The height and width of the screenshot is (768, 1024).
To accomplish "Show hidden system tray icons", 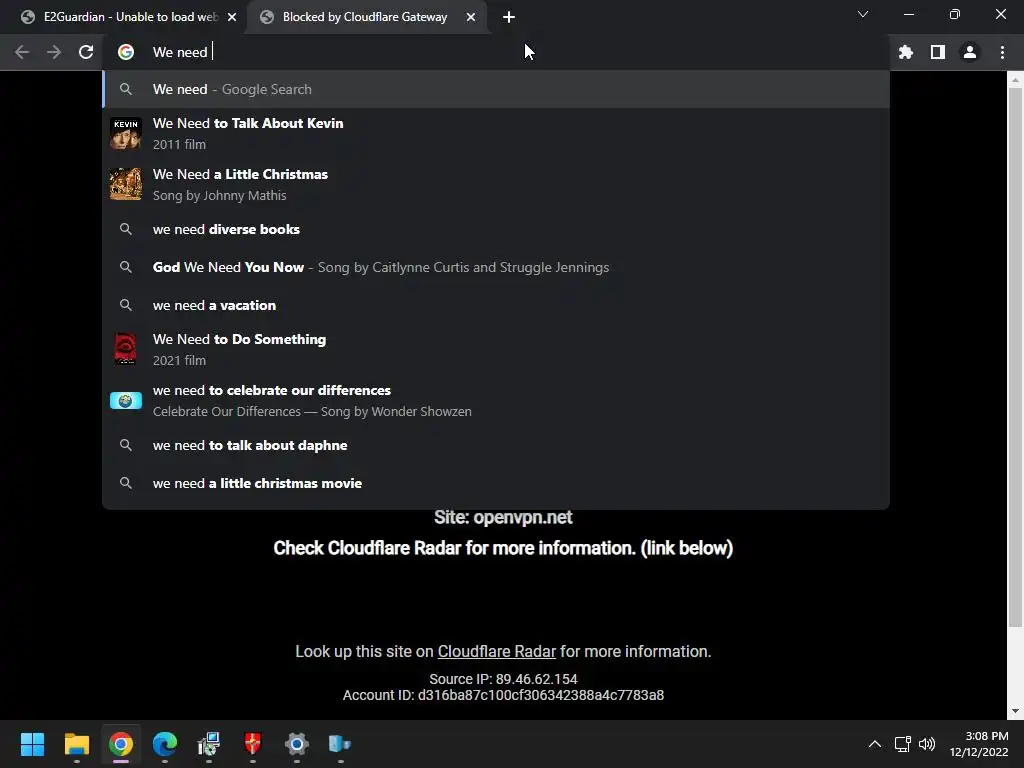I will pos(874,744).
